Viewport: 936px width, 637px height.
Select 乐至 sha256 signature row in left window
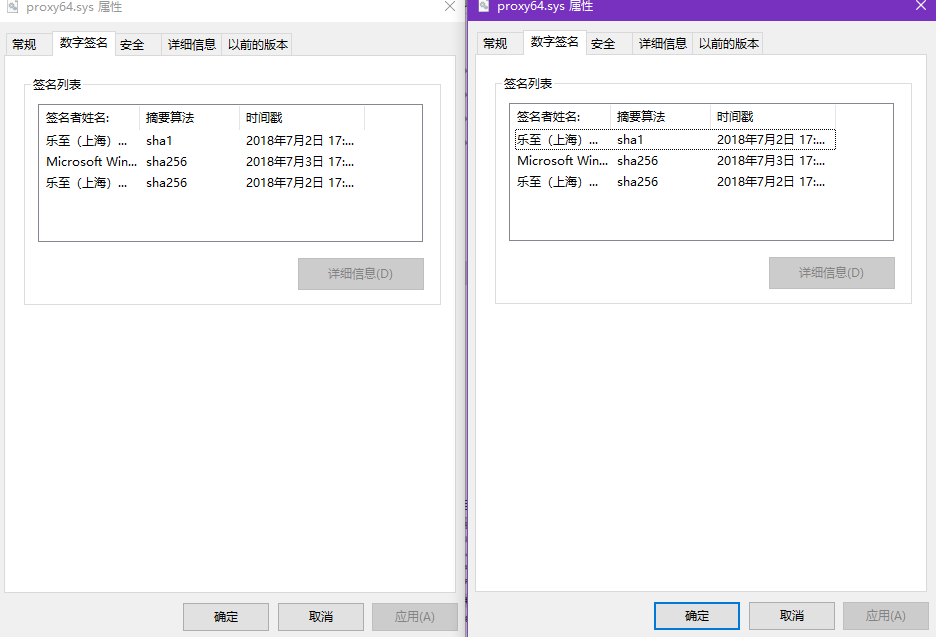pyautogui.click(x=204, y=183)
